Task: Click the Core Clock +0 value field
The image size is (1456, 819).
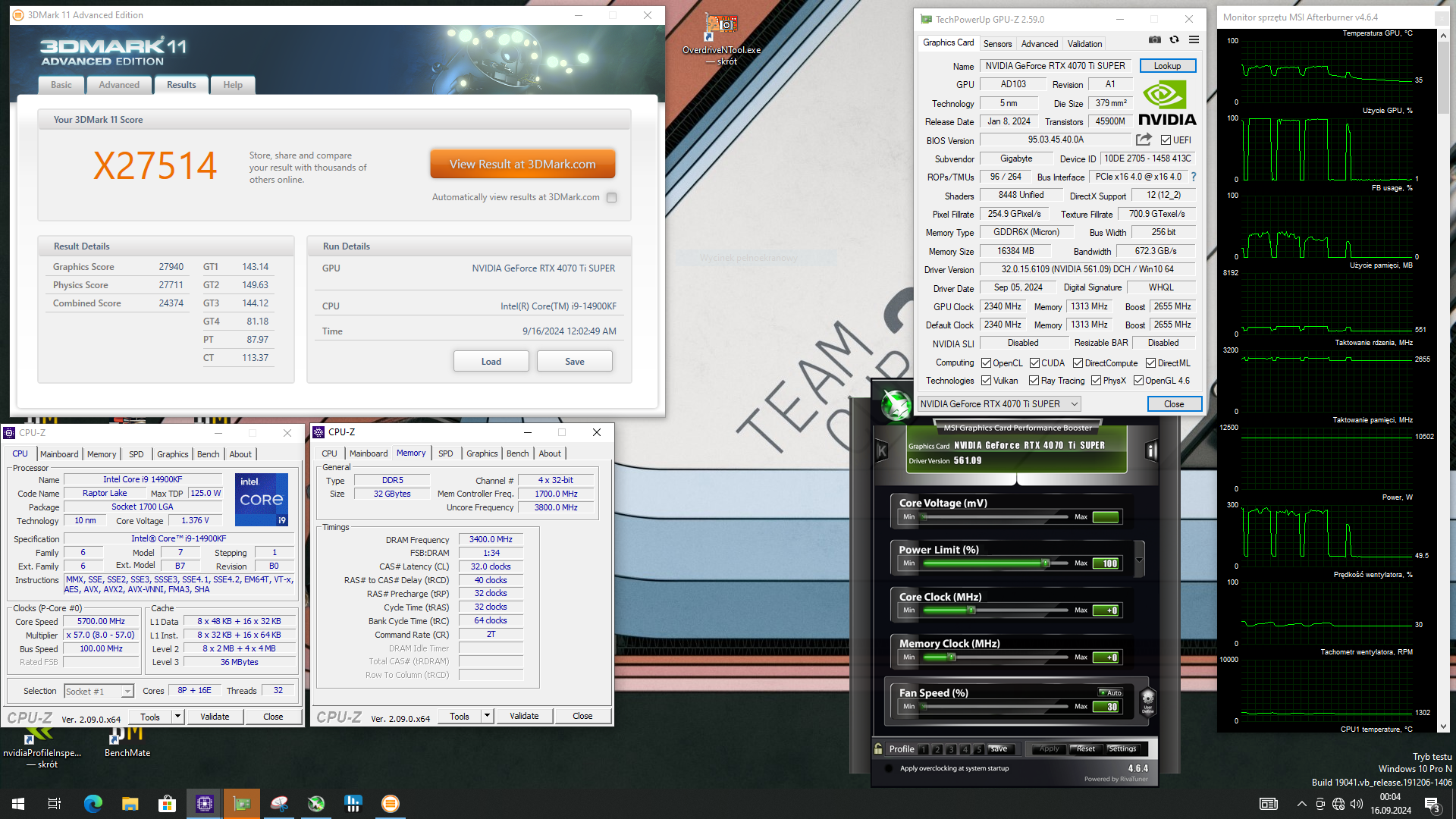Action: point(1106,610)
